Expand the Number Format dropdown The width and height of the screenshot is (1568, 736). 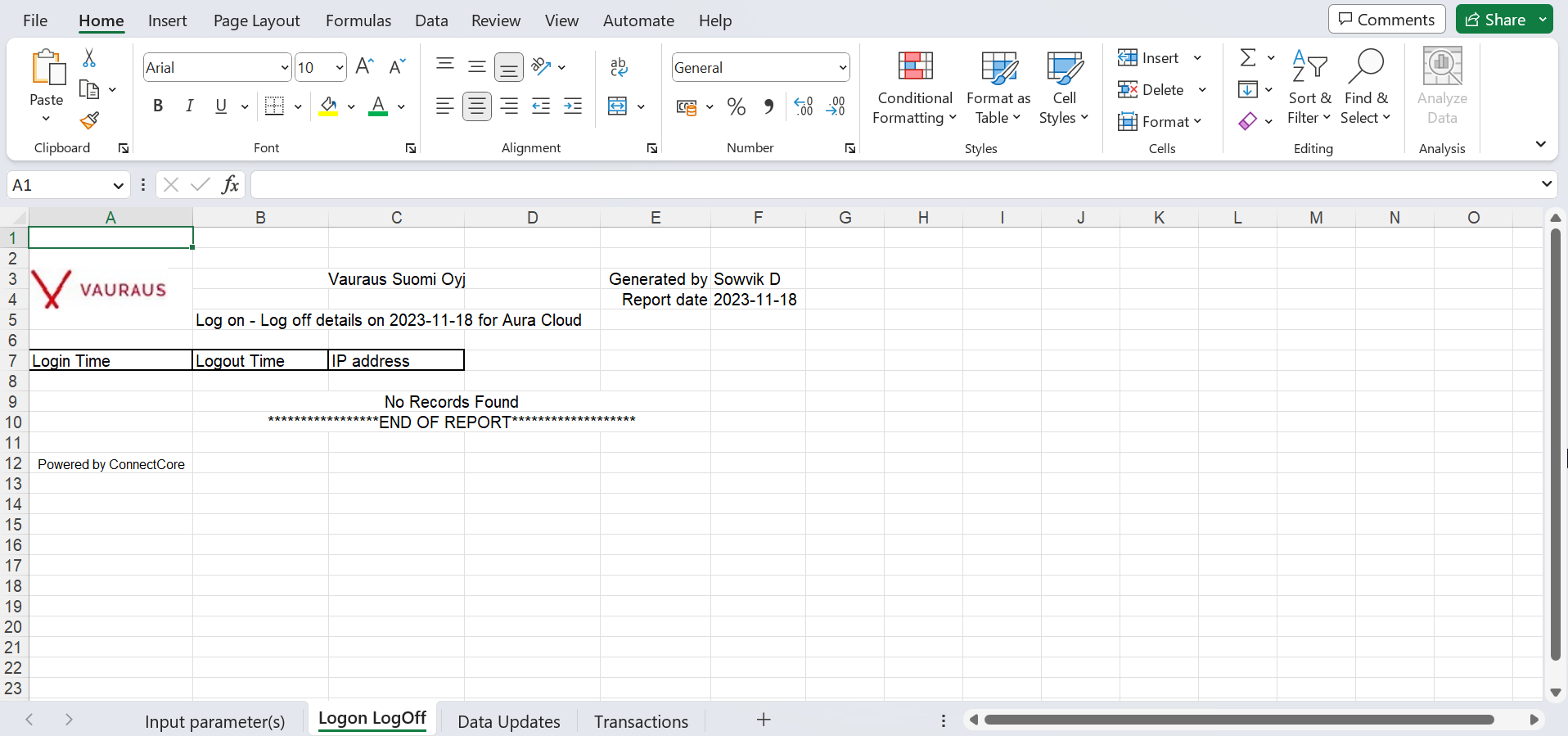click(x=842, y=68)
